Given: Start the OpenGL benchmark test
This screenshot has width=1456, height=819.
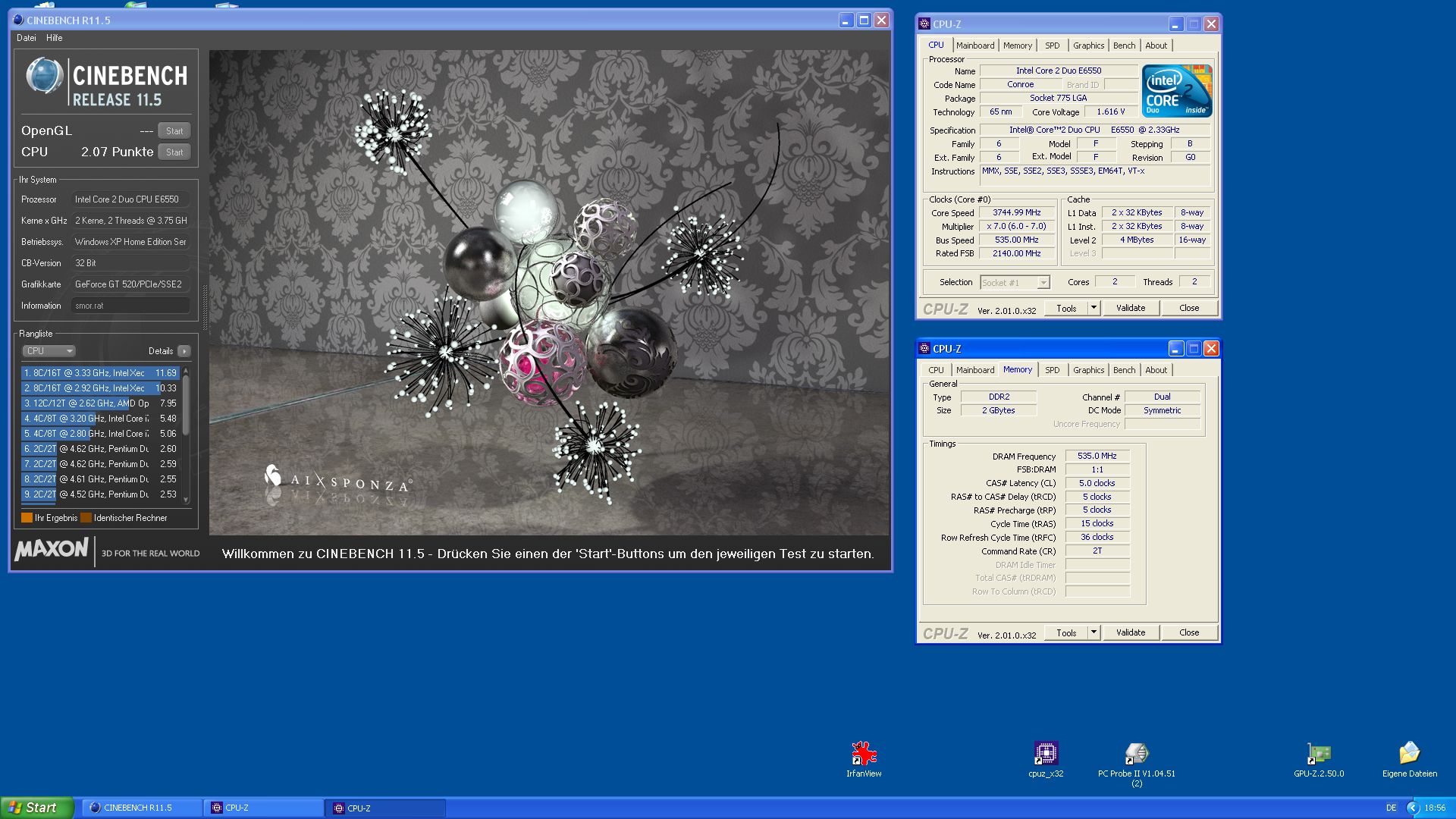Looking at the screenshot, I should point(174,131).
